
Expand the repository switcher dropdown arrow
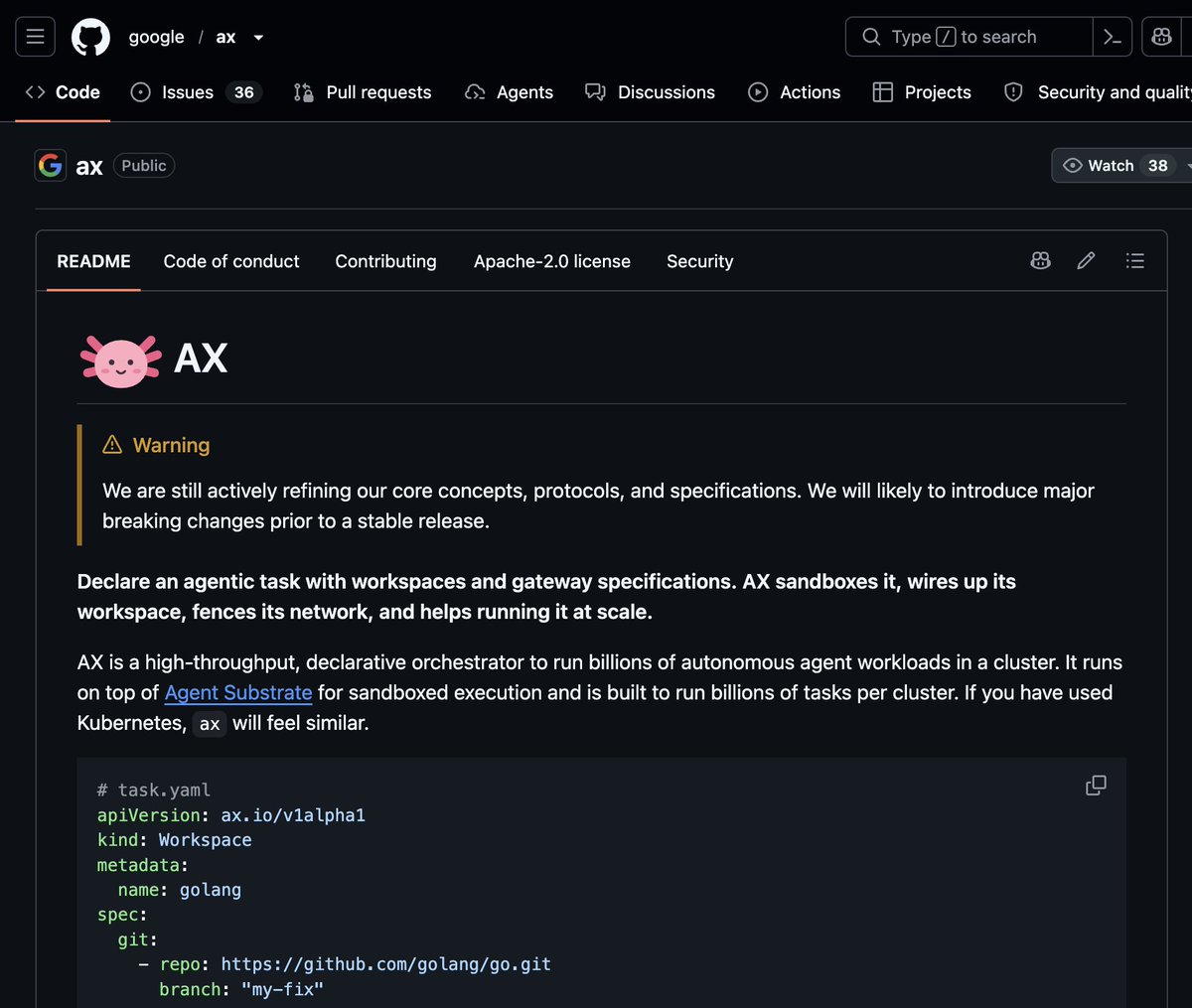click(258, 38)
